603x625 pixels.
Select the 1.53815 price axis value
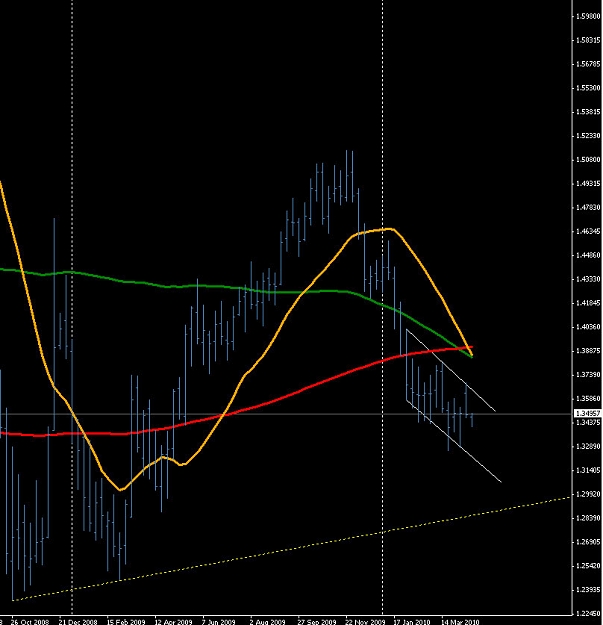tap(588, 112)
